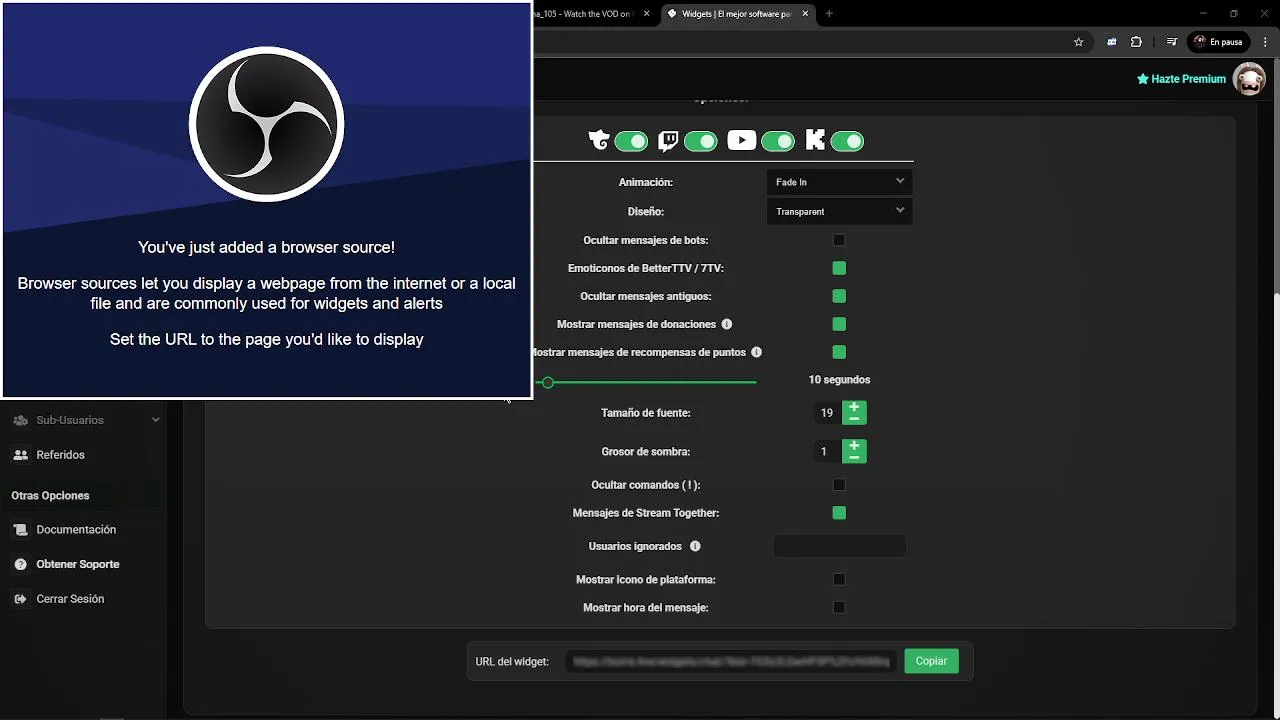Screen dimensions: 1280x720
Task: Click the Cerrar Sesión logout icon
Action: pyautogui.click(x=21, y=599)
